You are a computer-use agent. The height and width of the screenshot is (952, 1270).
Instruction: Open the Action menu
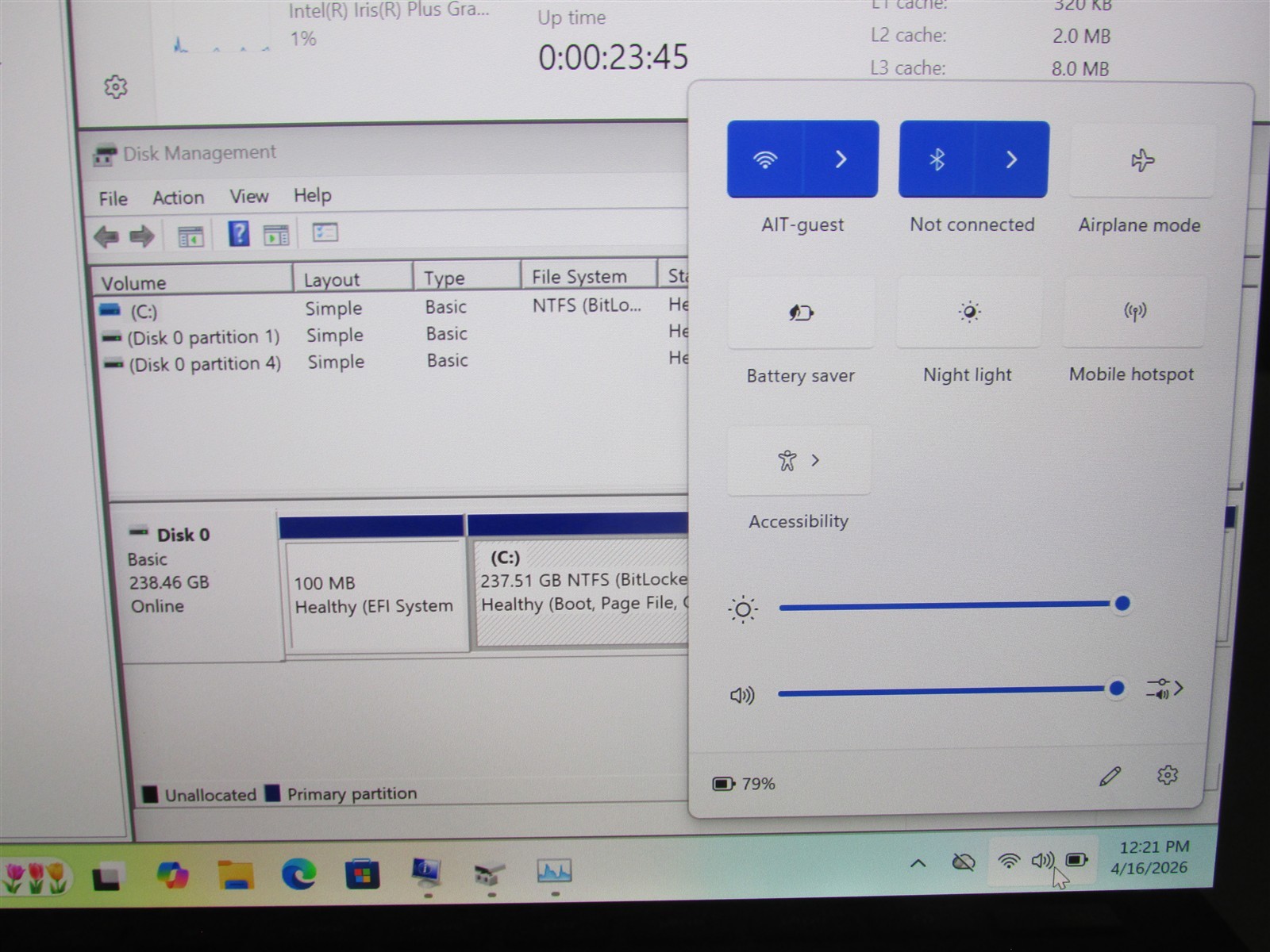179,198
